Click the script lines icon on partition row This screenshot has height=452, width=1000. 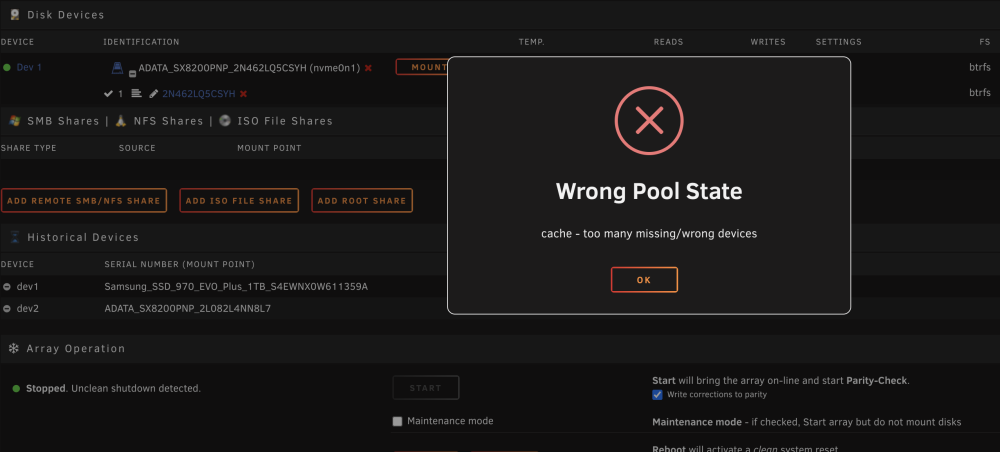click(x=136, y=93)
